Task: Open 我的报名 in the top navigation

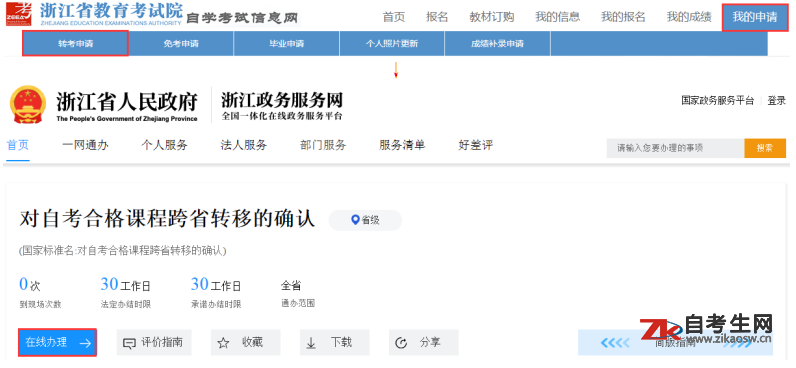Action: tap(623, 17)
